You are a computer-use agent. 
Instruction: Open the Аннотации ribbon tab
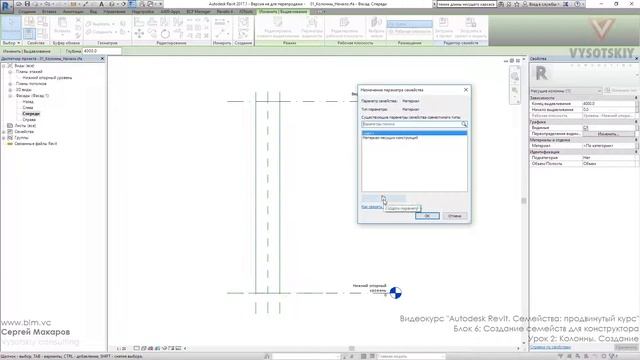[73, 12]
